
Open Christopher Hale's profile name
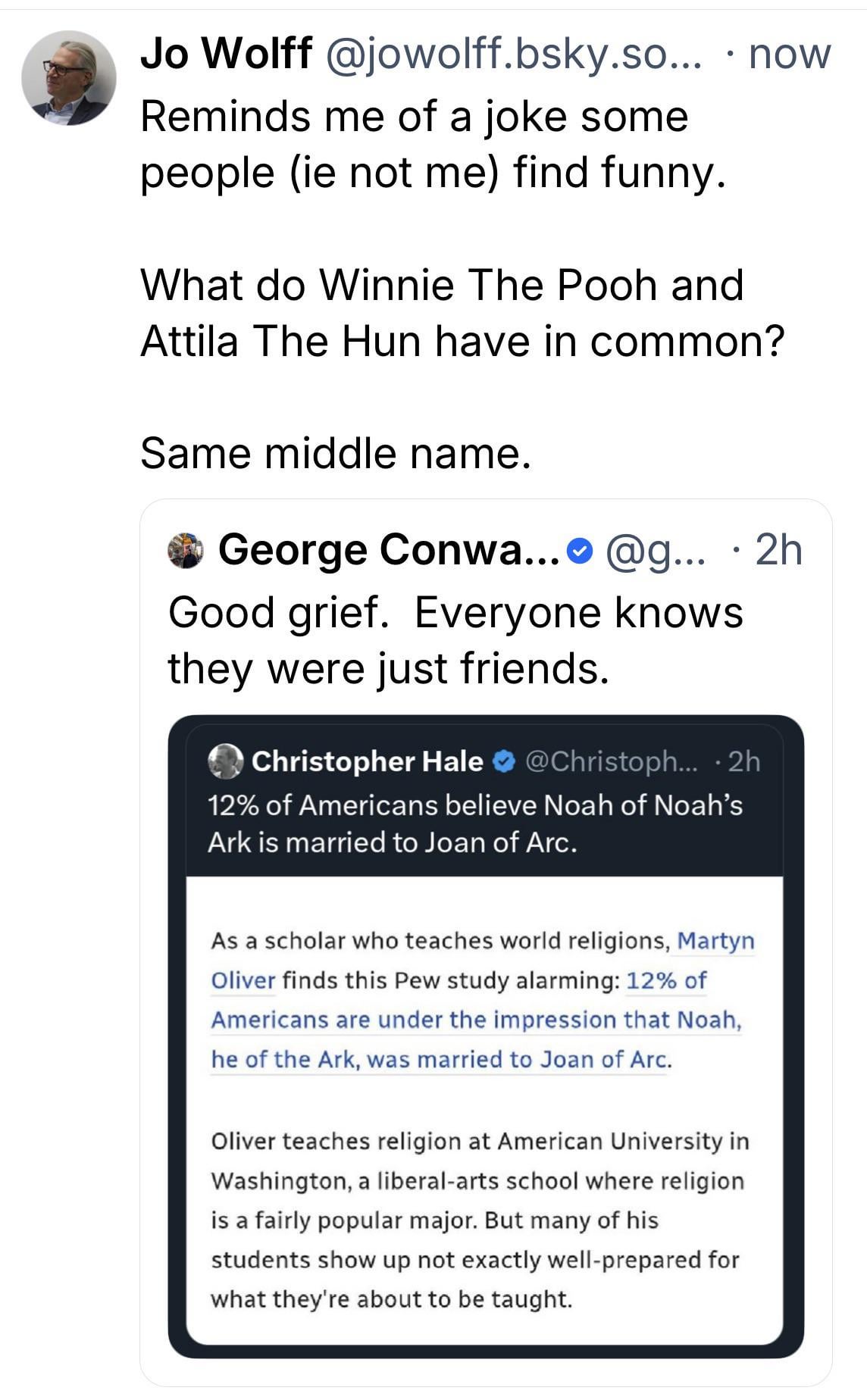point(368,761)
